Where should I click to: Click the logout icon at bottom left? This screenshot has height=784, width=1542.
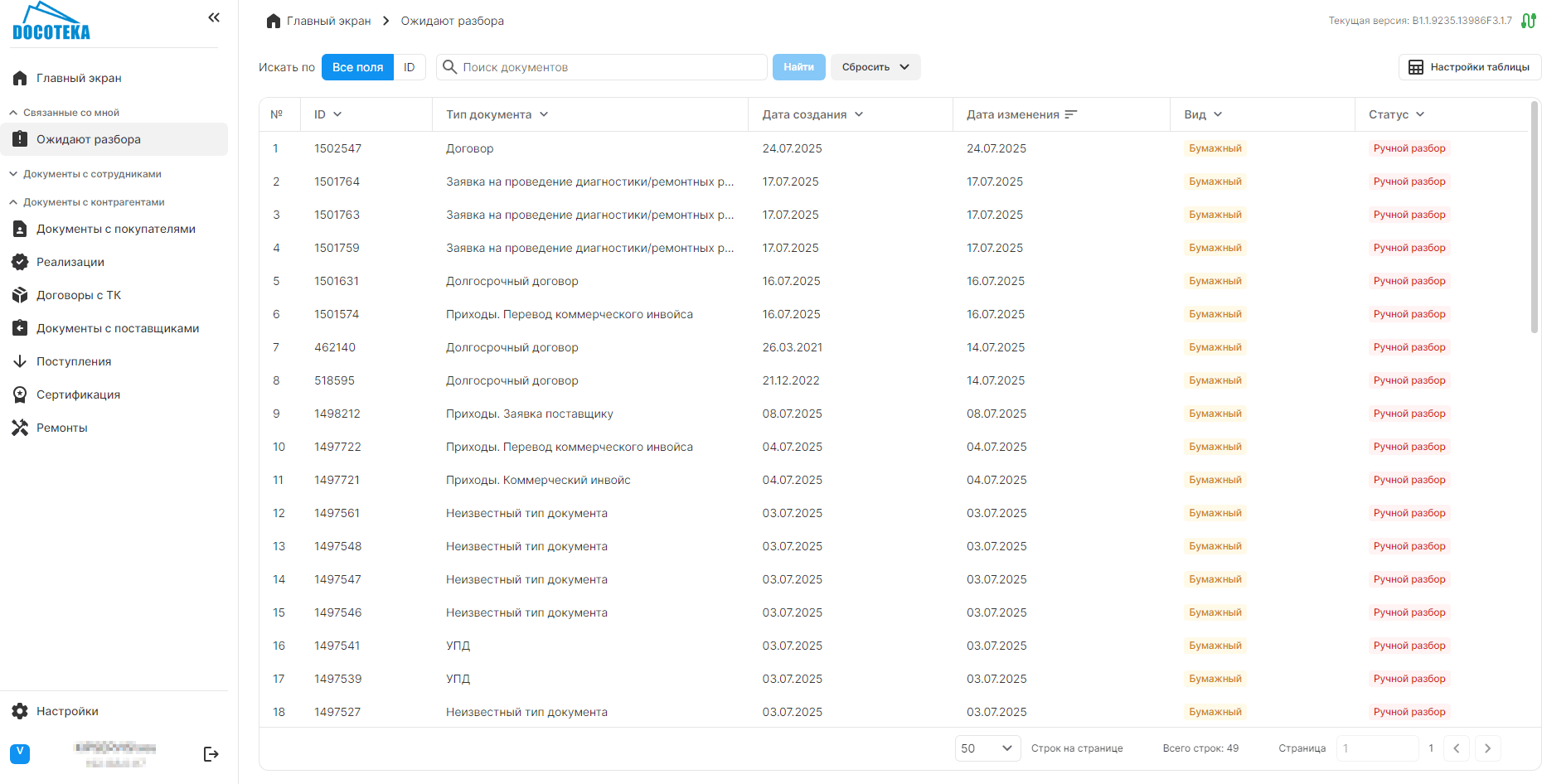point(211,754)
